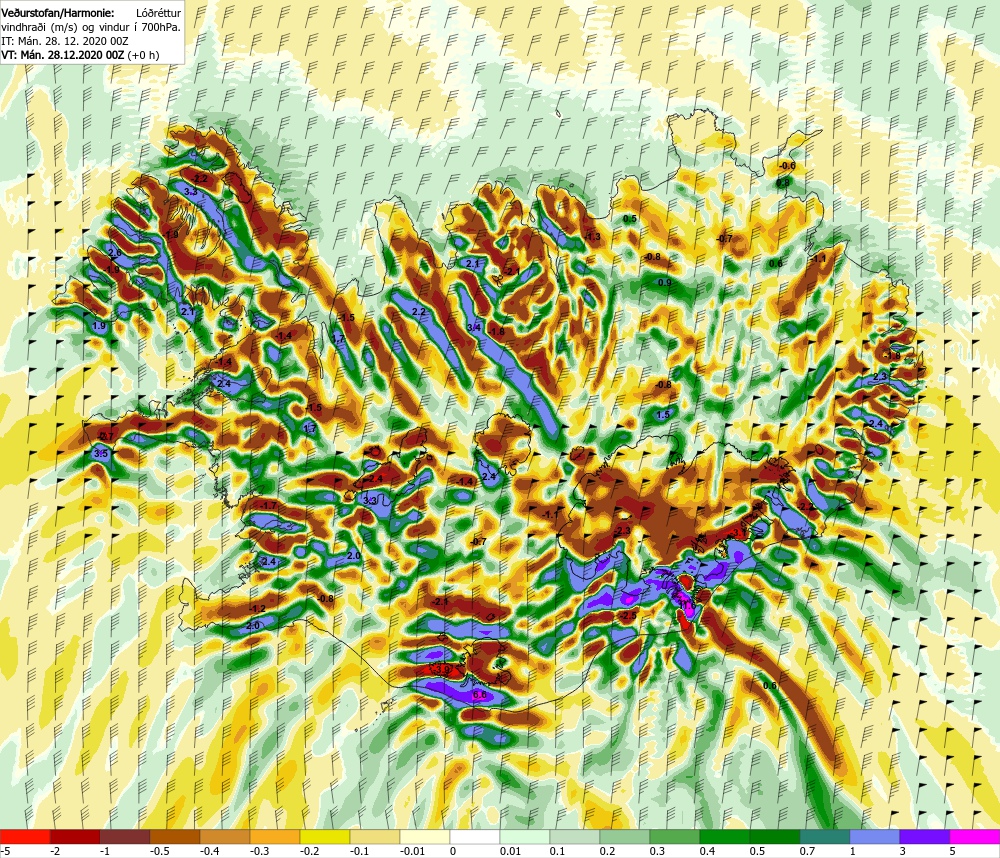Click the '3.5' value on the west peninsula

point(101,454)
